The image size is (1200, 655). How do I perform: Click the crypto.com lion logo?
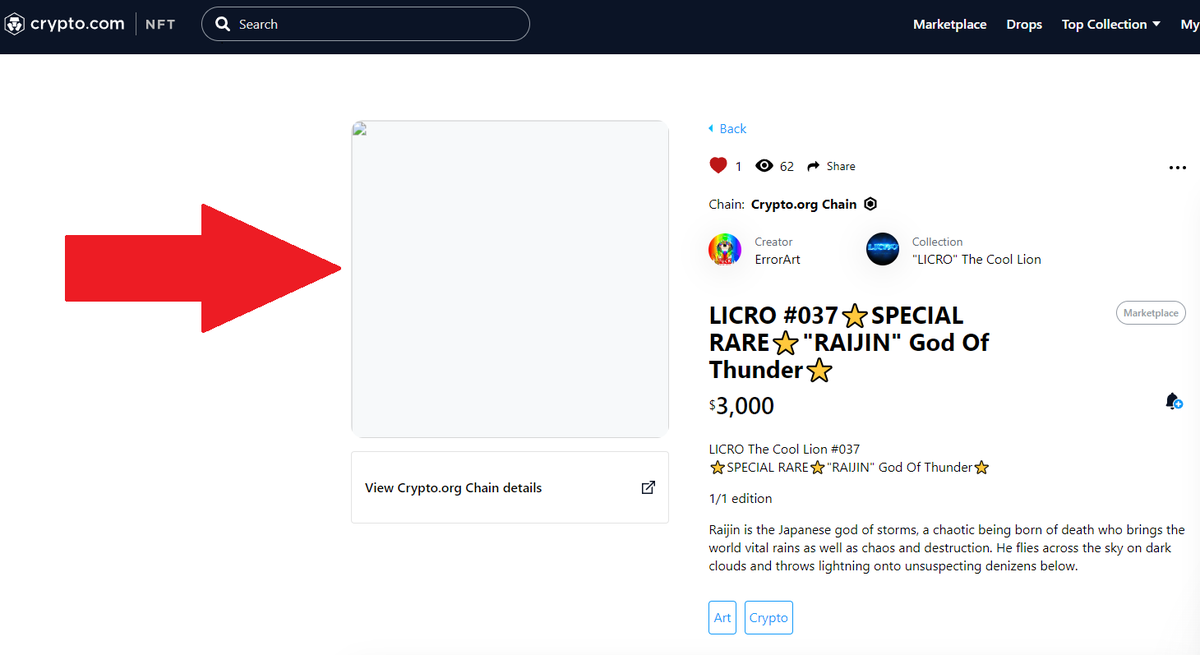[x=15, y=24]
